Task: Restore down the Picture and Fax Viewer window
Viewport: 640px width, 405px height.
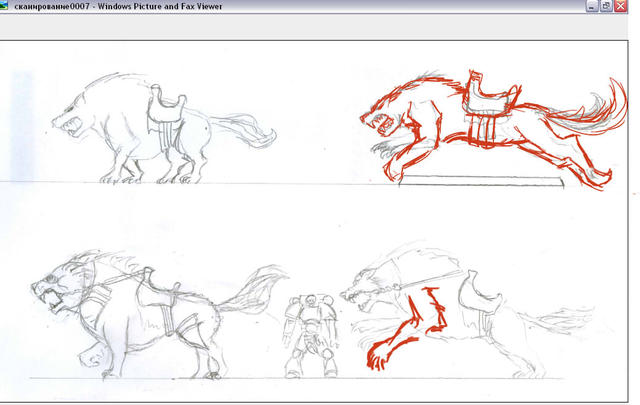Action: (606, 6)
